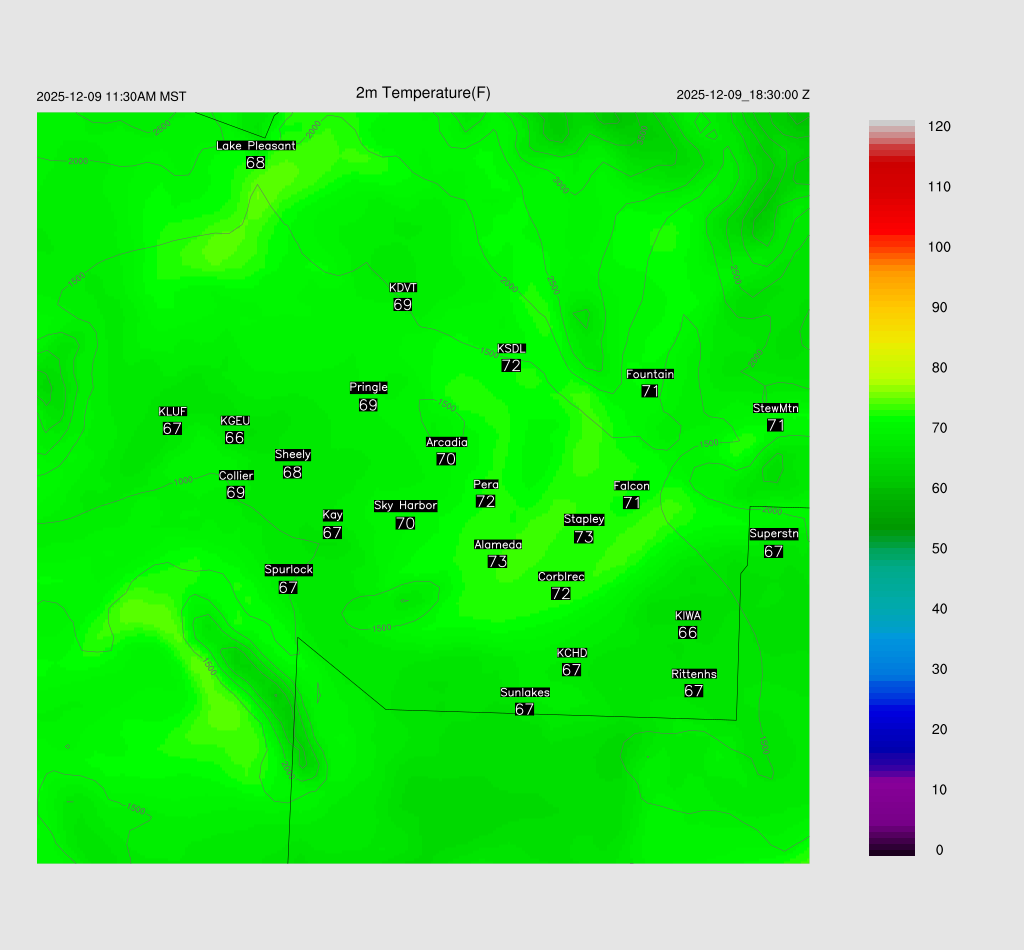Screen dimensions: 1024x950
Task: Select the KDVT station temperature reading
Action: (402, 305)
